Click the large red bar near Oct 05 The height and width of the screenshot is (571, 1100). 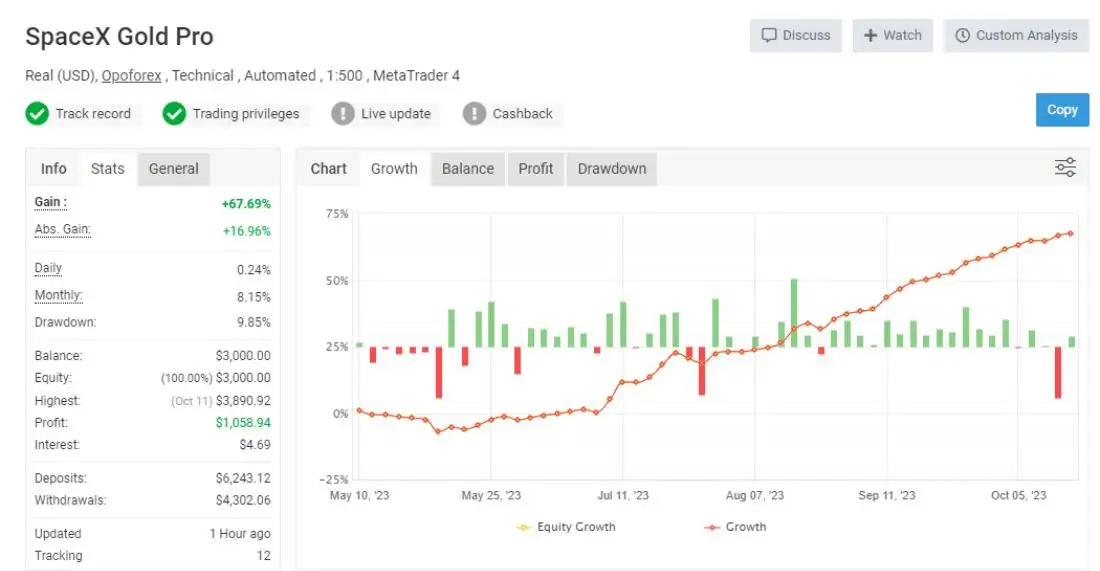1058,372
